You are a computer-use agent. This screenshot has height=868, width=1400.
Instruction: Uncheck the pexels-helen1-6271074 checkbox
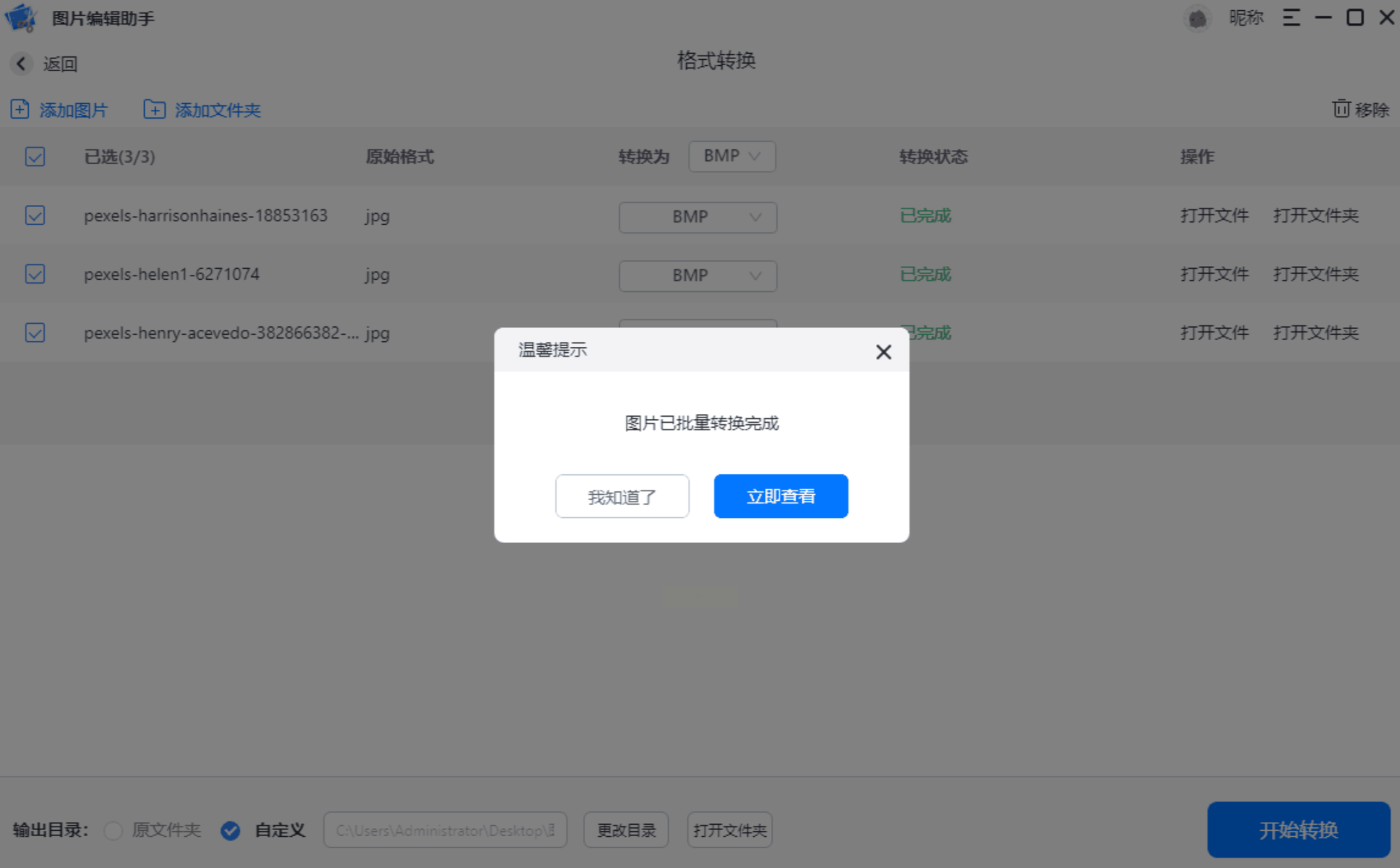(35, 274)
